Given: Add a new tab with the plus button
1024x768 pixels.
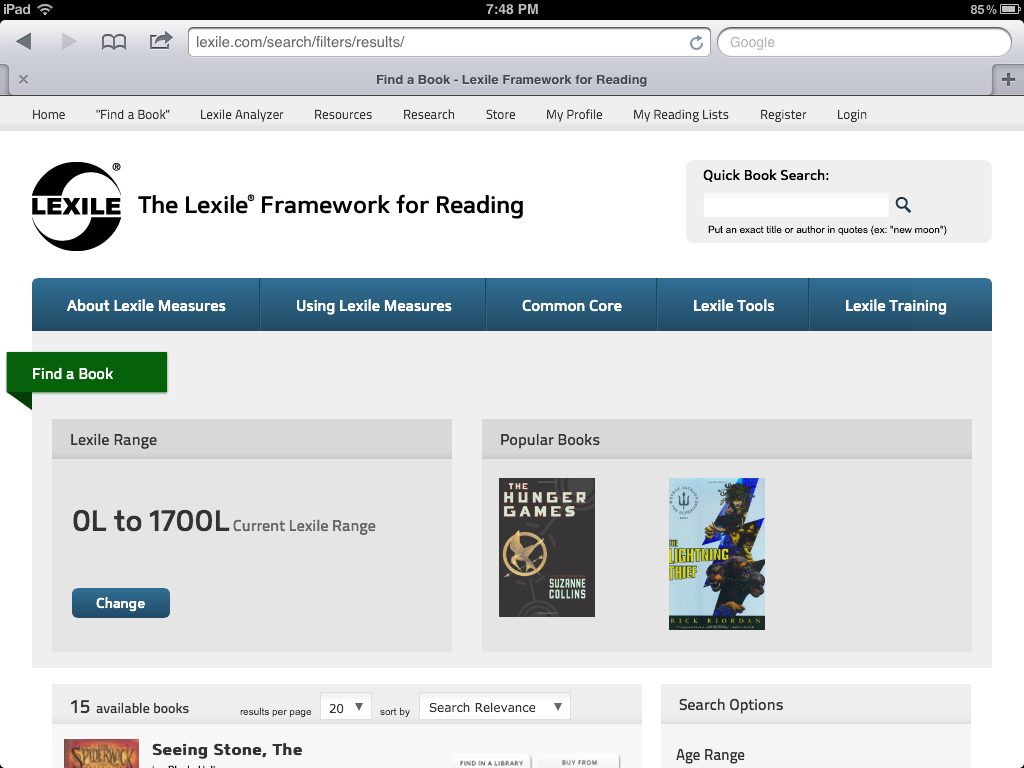Looking at the screenshot, I should 1008,80.
